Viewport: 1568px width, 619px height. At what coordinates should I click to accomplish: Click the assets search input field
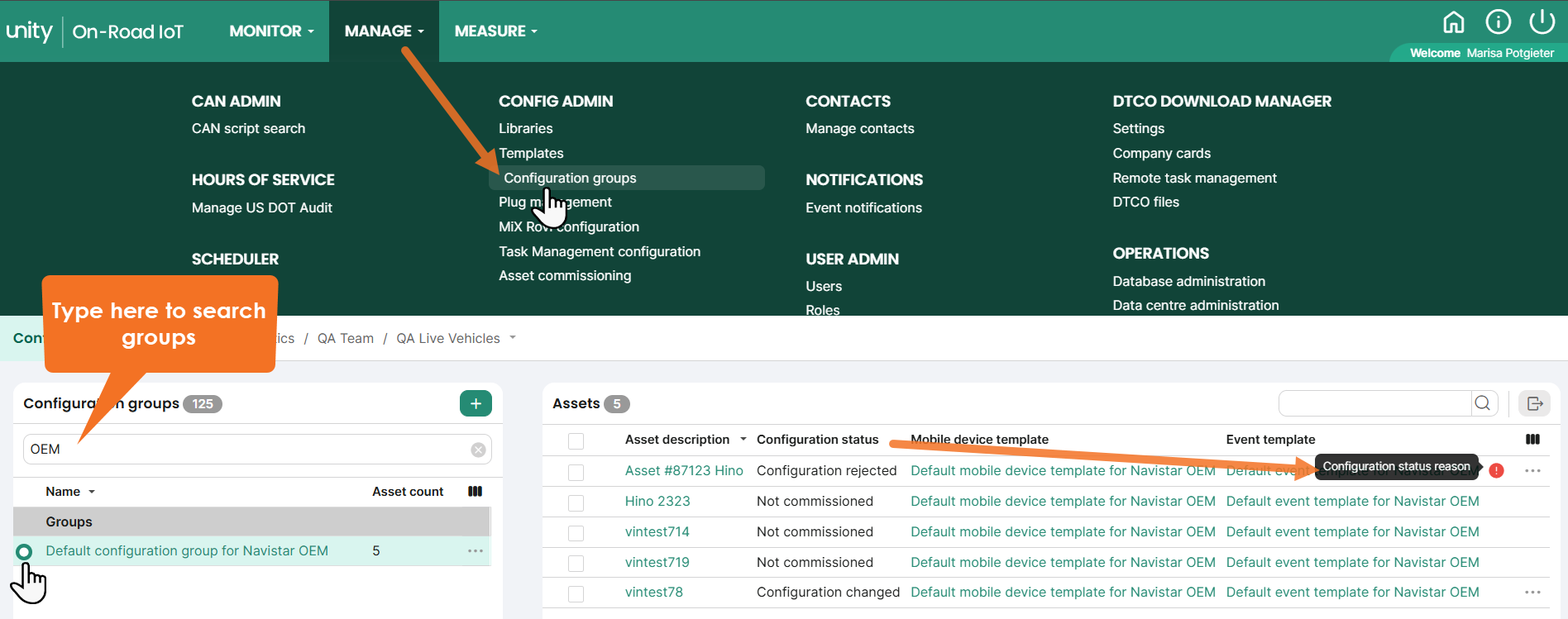1374,403
